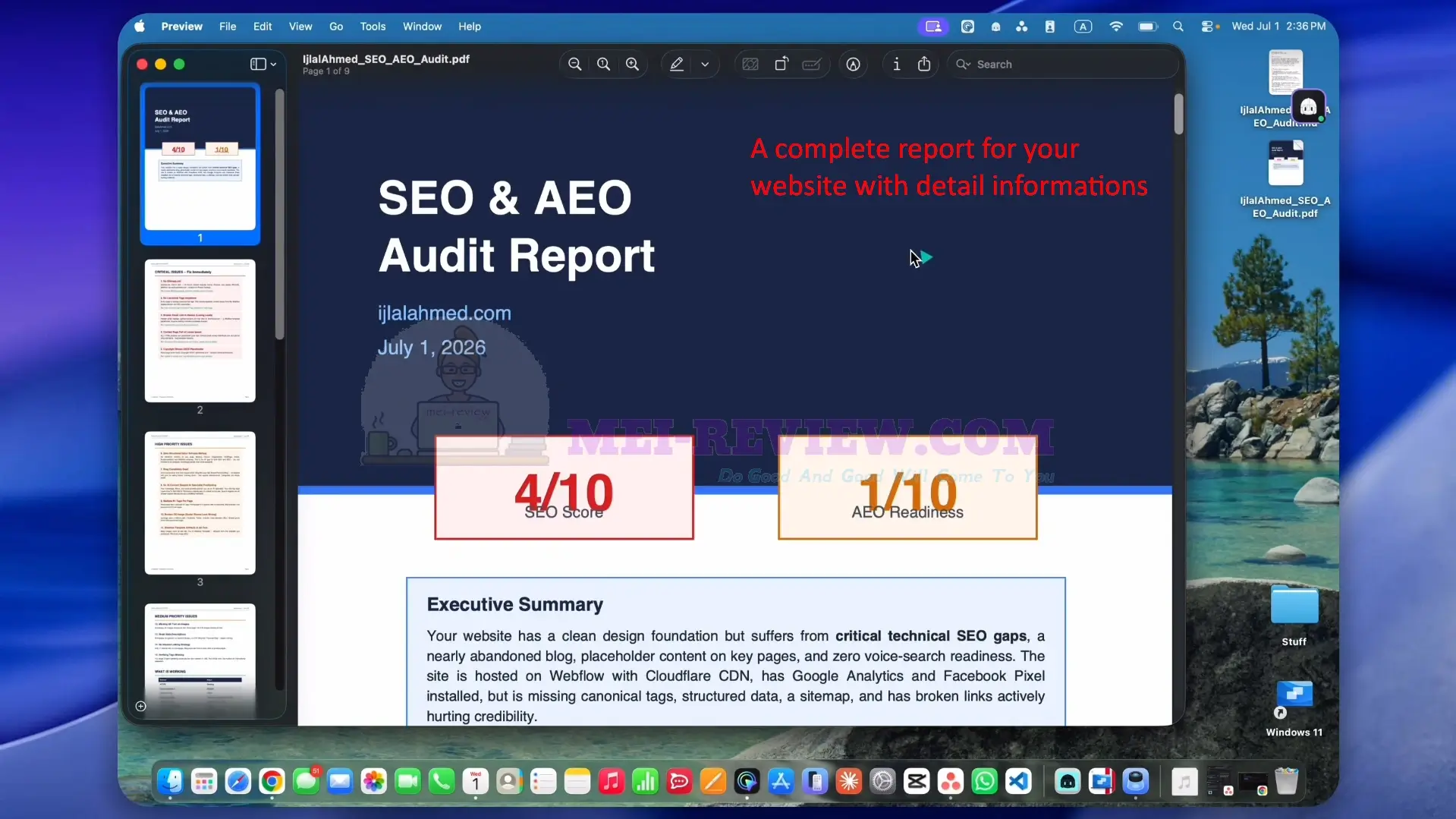This screenshot has width=1456, height=819.
Task: Open Numbers from the Dock
Action: [645, 781]
